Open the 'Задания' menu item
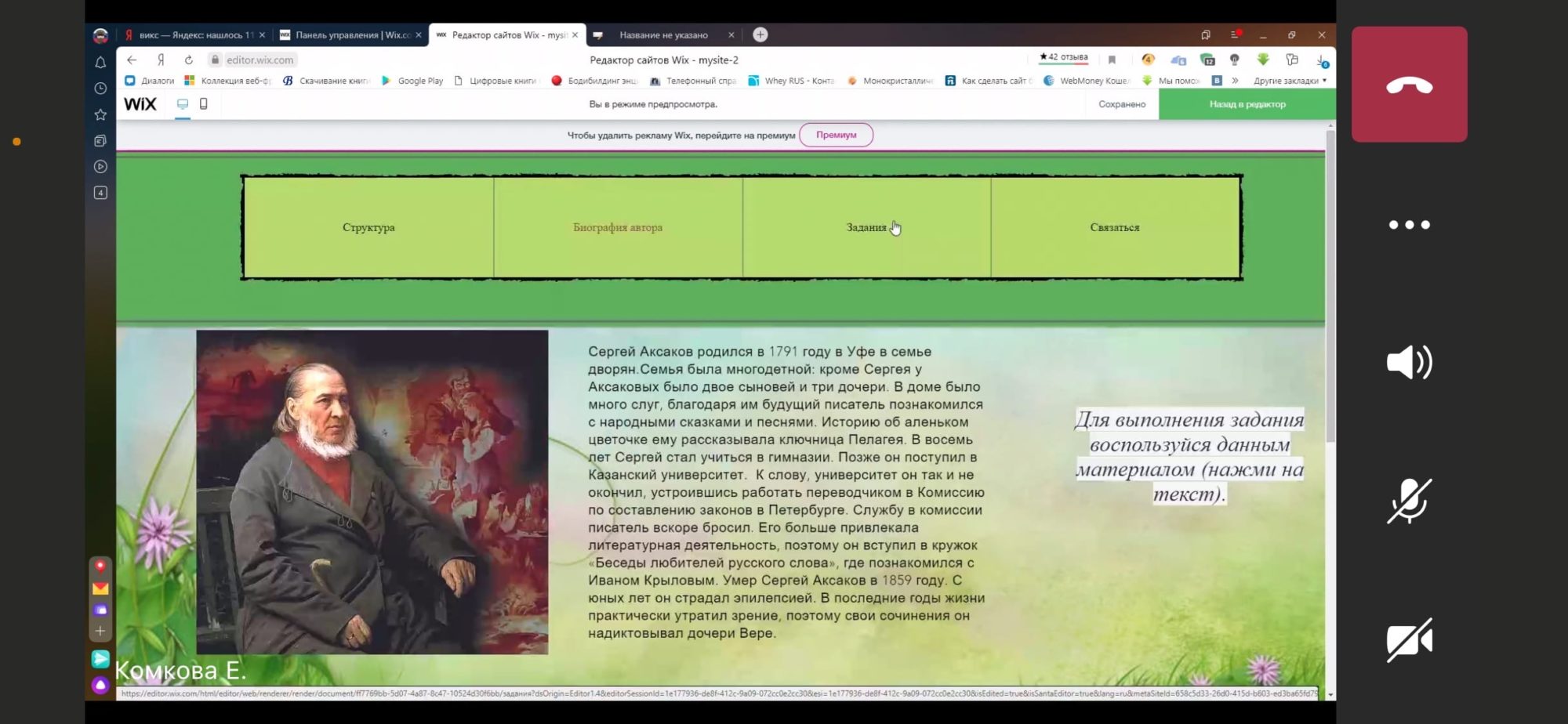Image resolution: width=1568 pixels, height=724 pixels. 866,227
